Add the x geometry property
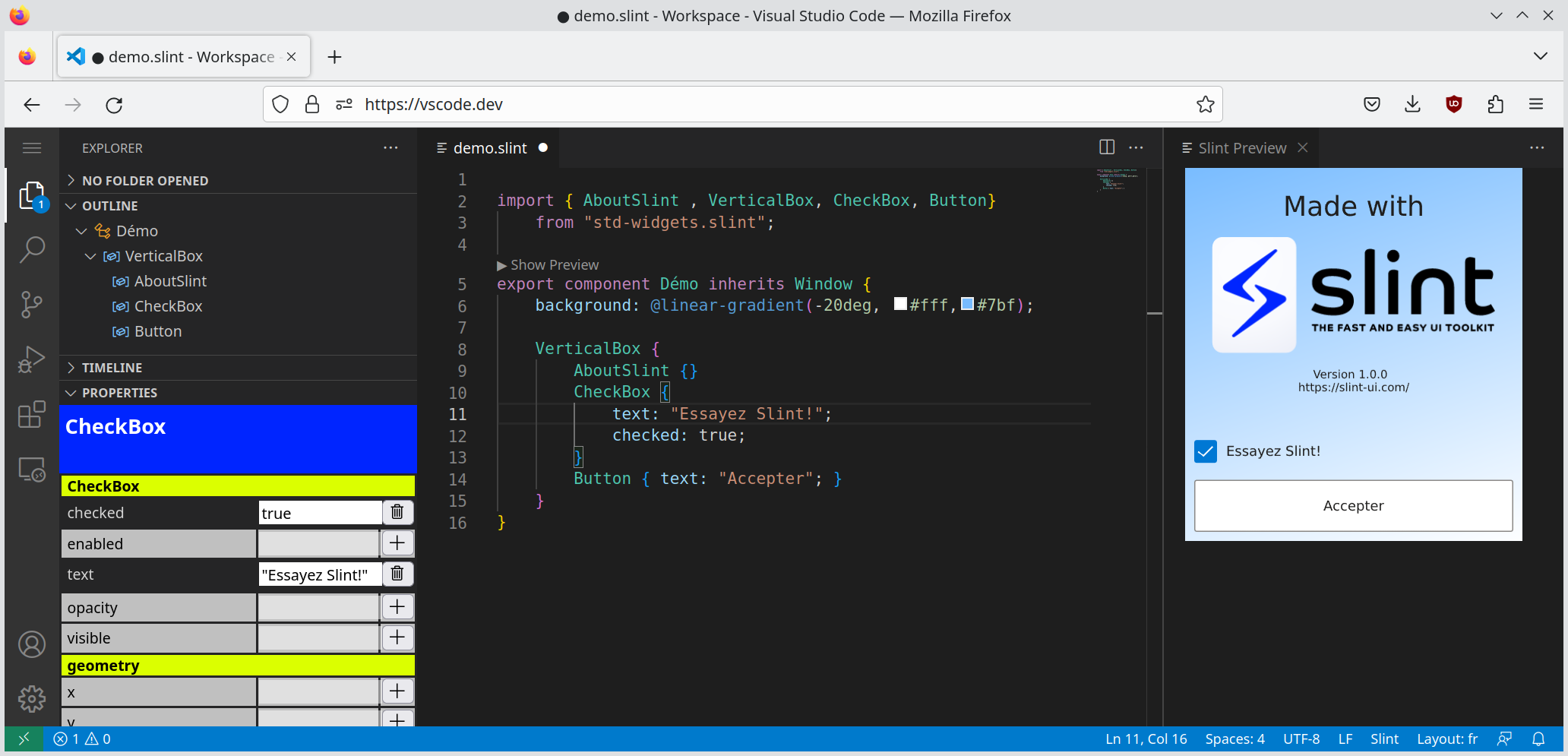Image resolution: width=1568 pixels, height=756 pixels. coord(397,691)
